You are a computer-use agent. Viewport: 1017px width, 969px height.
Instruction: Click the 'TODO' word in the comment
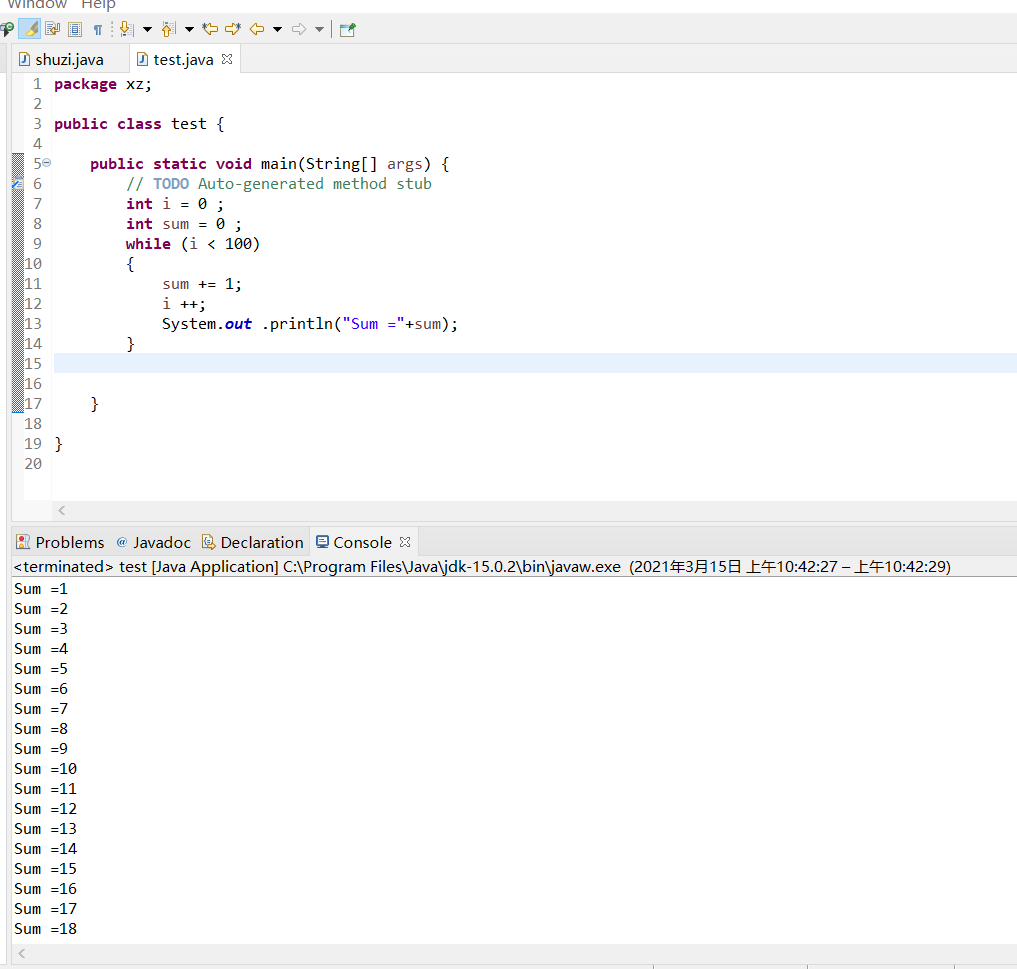click(x=171, y=184)
